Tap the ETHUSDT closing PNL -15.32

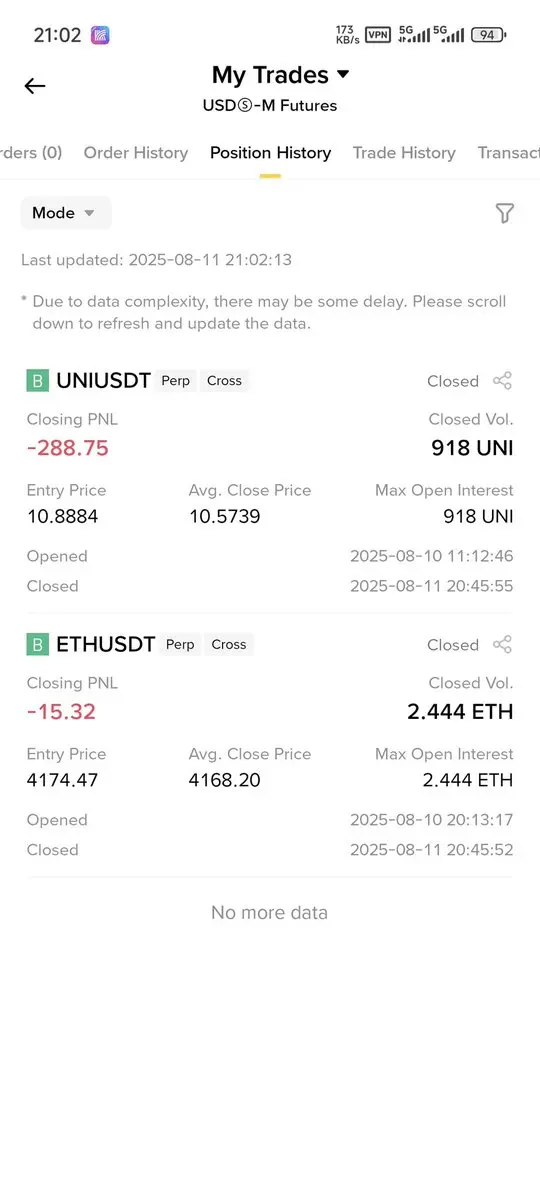coord(61,712)
